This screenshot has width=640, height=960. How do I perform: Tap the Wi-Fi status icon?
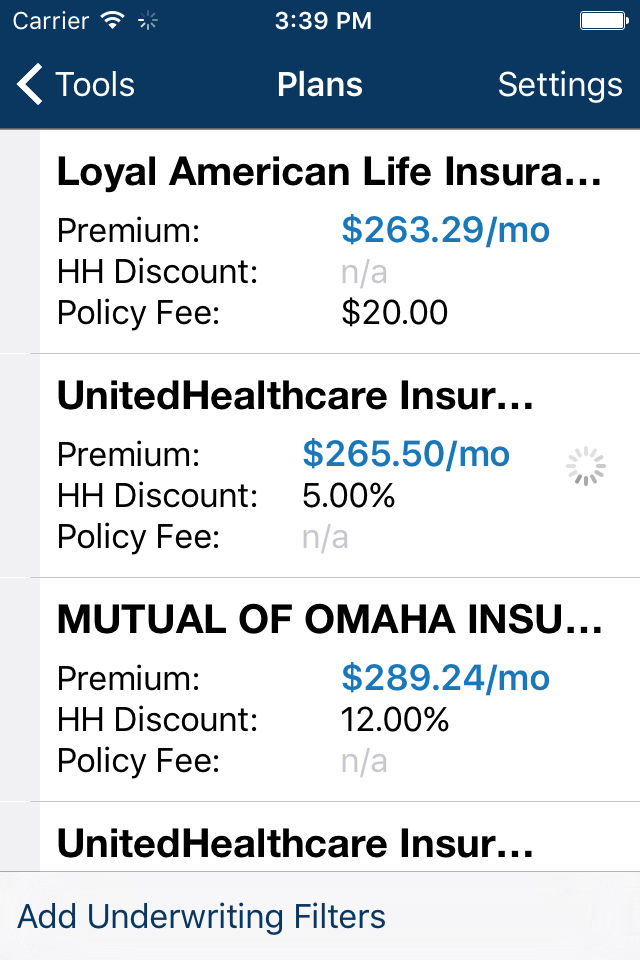pyautogui.click(x=113, y=20)
